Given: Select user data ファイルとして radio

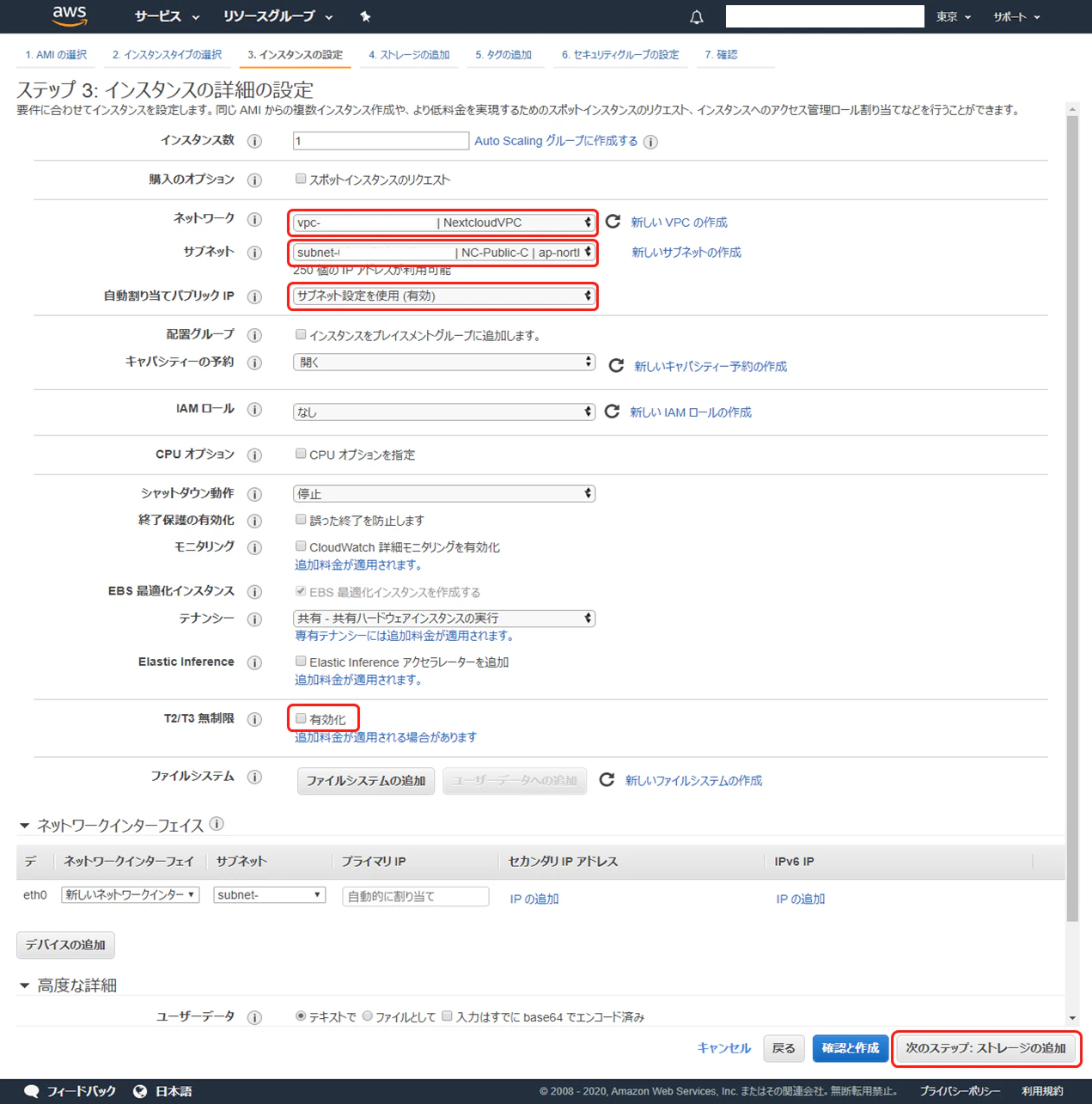Looking at the screenshot, I should point(368,1016).
